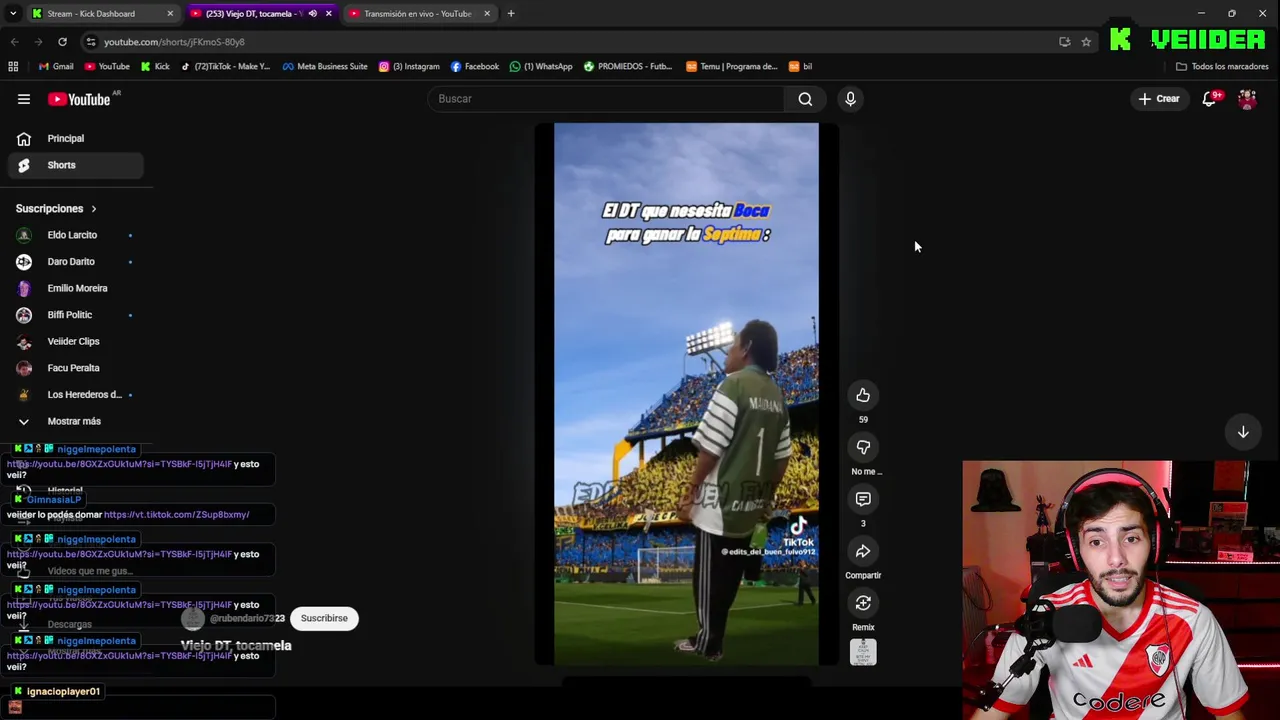Open Biffi Politic channel
The image size is (1280, 720).
pyautogui.click(x=76, y=315)
